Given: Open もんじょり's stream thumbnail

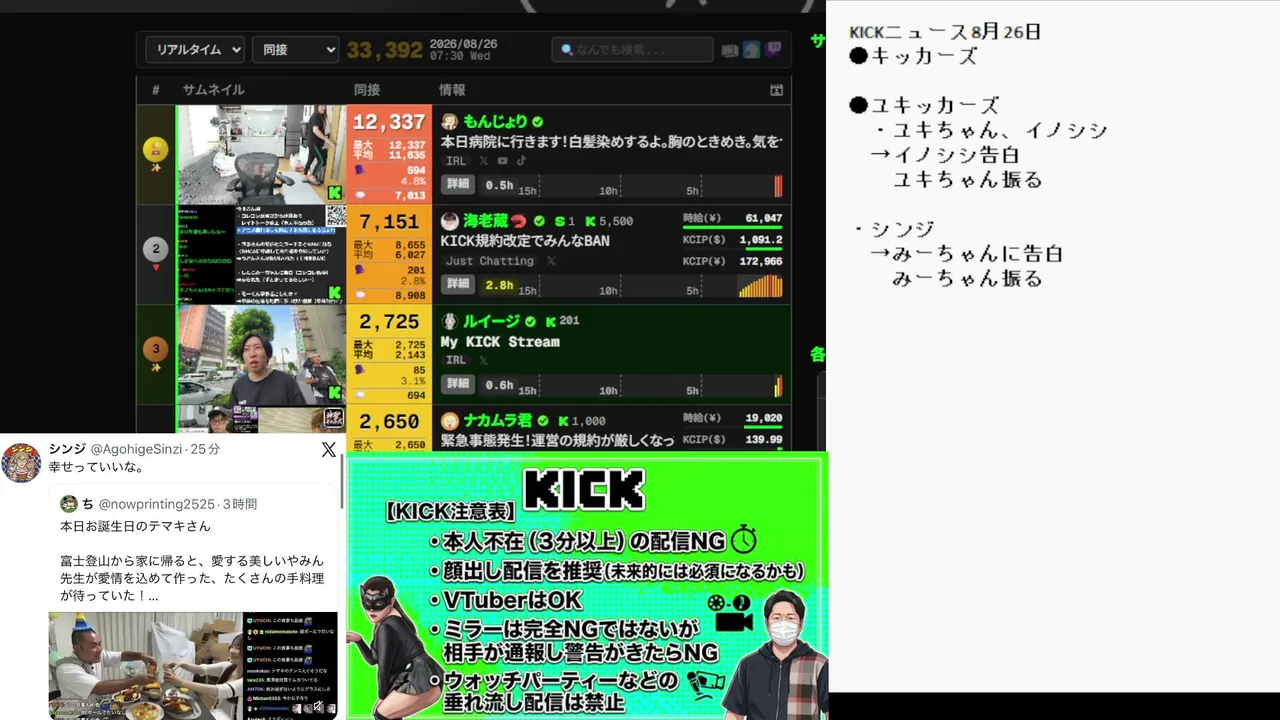Looking at the screenshot, I should click(x=261, y=155).
